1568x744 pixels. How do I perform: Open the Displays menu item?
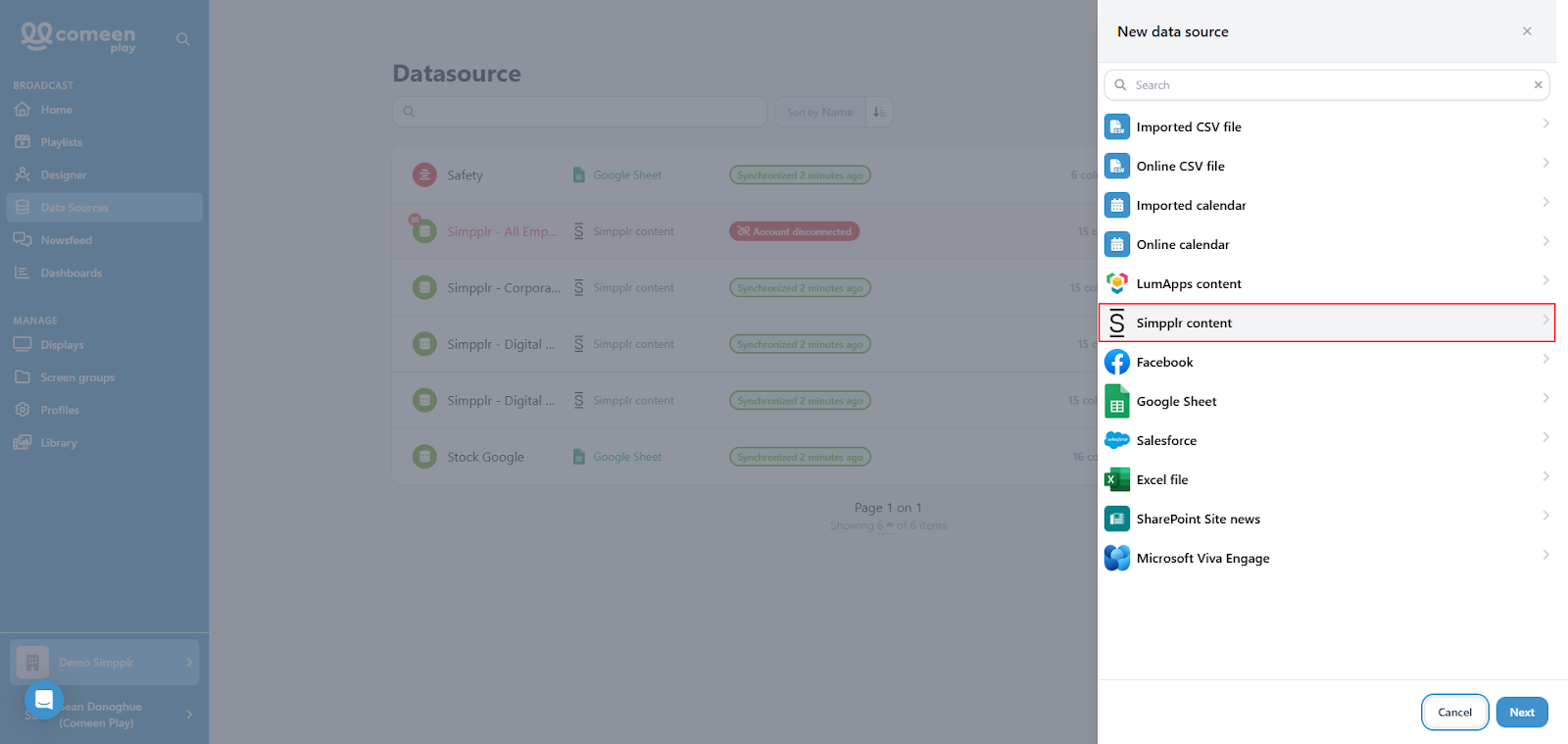(104, 345)
